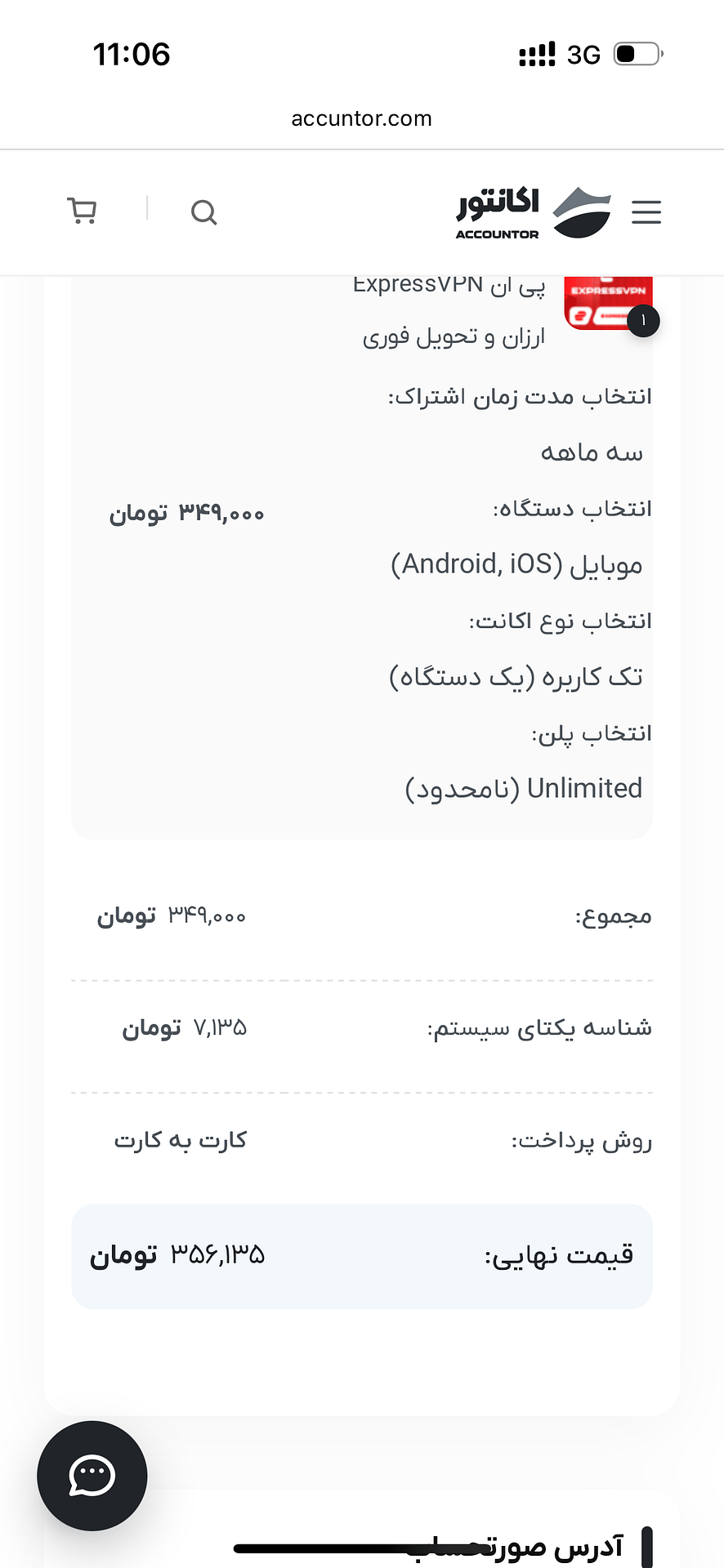Tap the سه ماهه subscription duration value
This screenshot has width=724, height=1568.
592,452
